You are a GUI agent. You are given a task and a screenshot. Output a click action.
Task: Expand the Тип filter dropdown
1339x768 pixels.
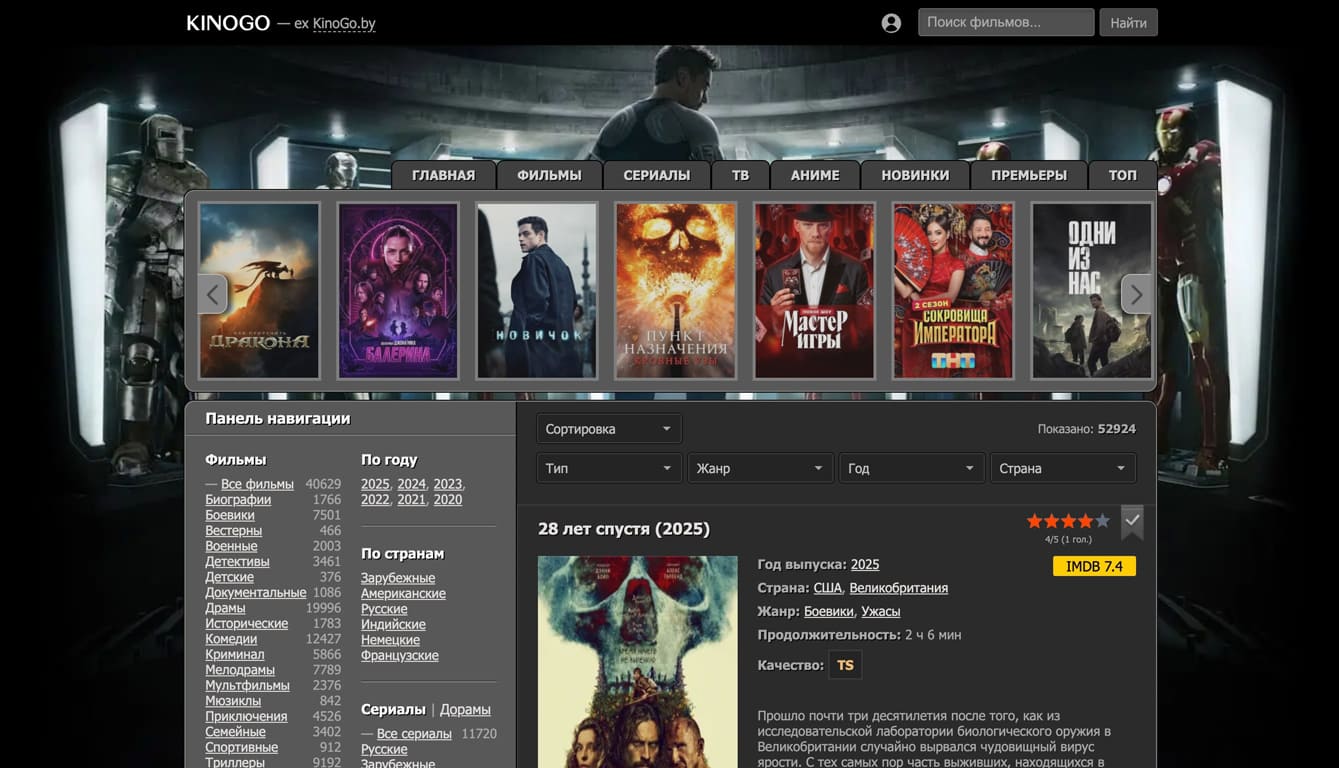(609, 468)
